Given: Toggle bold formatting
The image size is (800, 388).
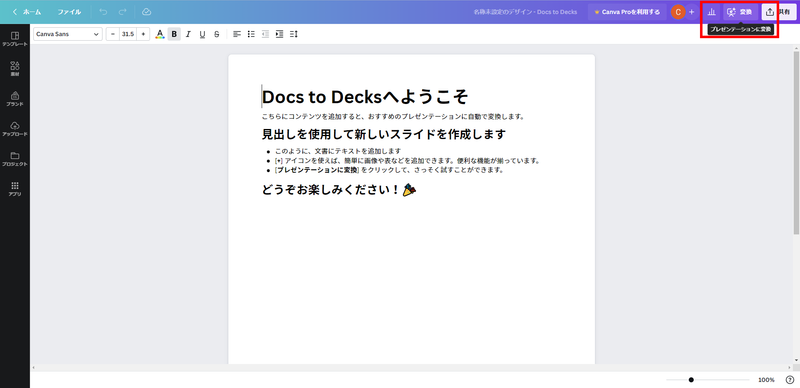Looking at the screenshot, I should [x=174, y=34].
